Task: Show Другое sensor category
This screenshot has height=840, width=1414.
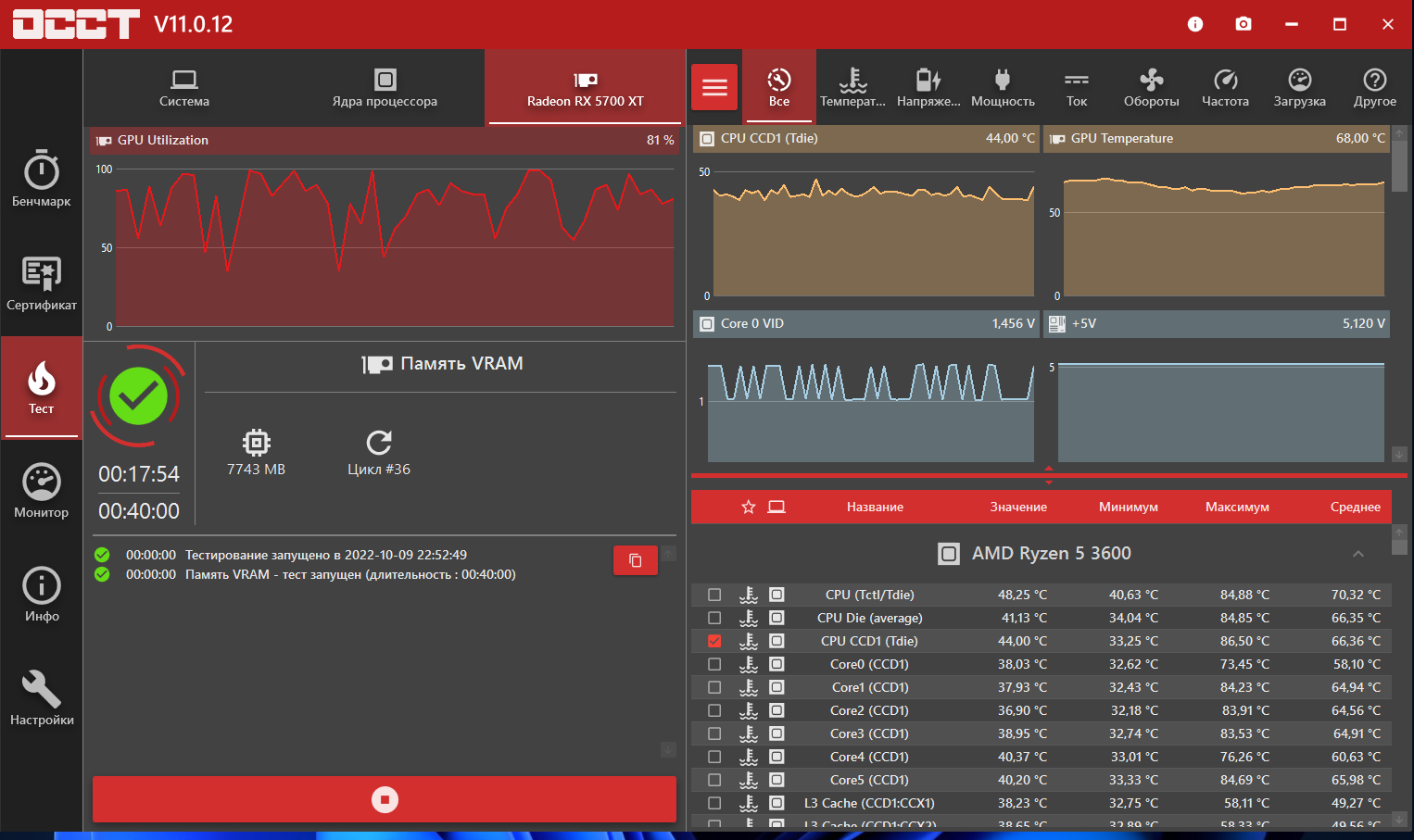Action: (1375, 87)
